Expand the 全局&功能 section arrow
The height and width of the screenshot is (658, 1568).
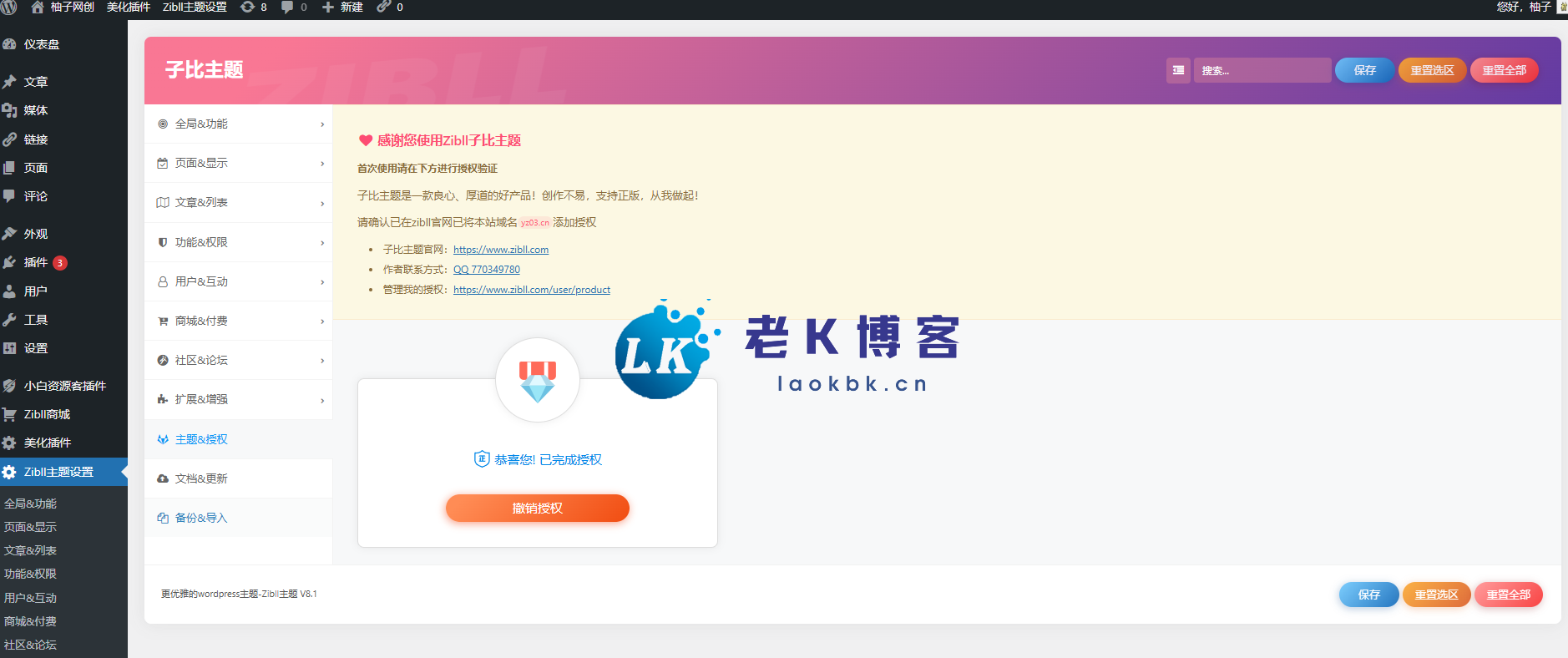point(322,124)
